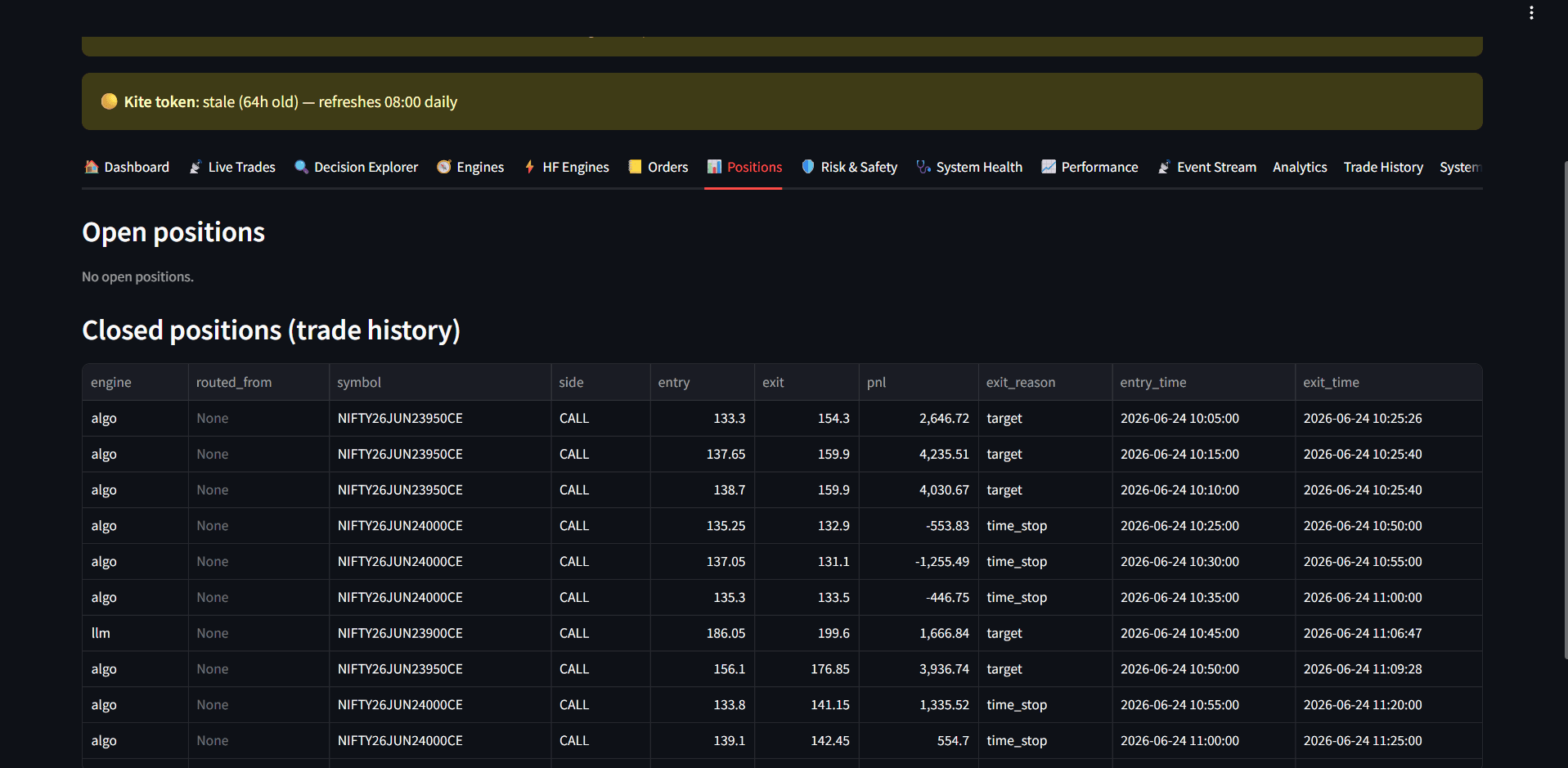Switch to the Trade History tab
This screenshot has width=1568, height=768.
1383,167
